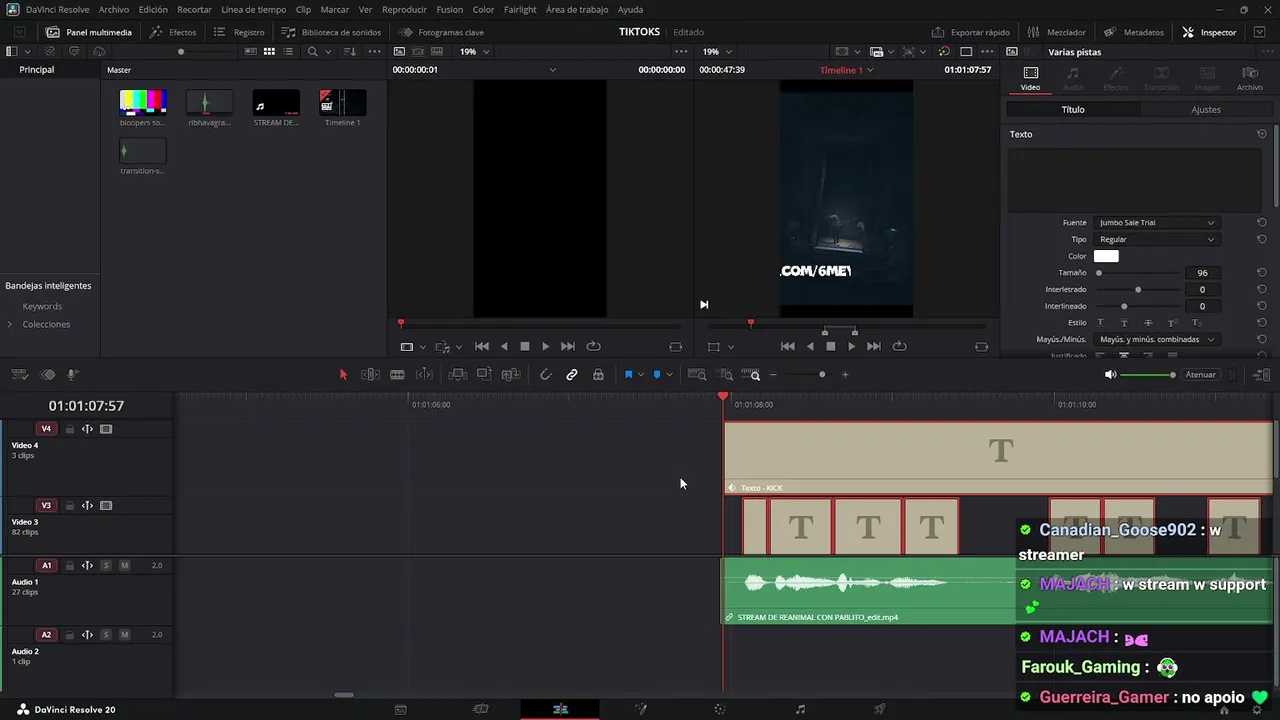This screenshot has height=720, width=1280.
Task: Mute the Audio 1 track
Action: tap(124, 566)
